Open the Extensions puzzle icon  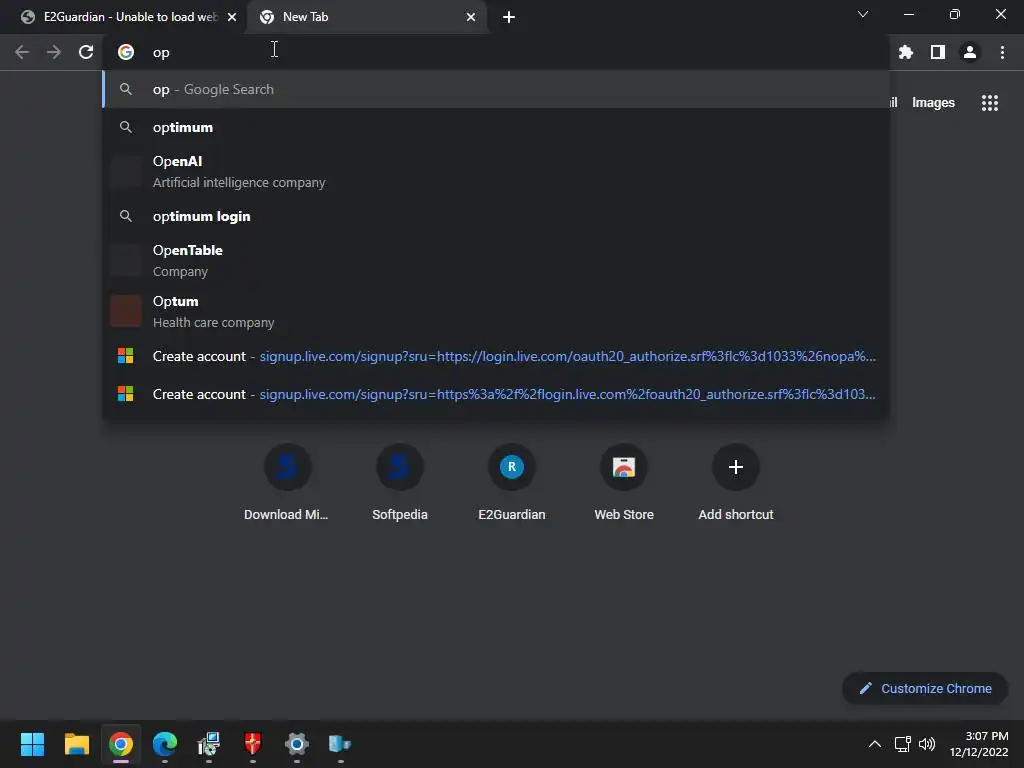point(906,52)
